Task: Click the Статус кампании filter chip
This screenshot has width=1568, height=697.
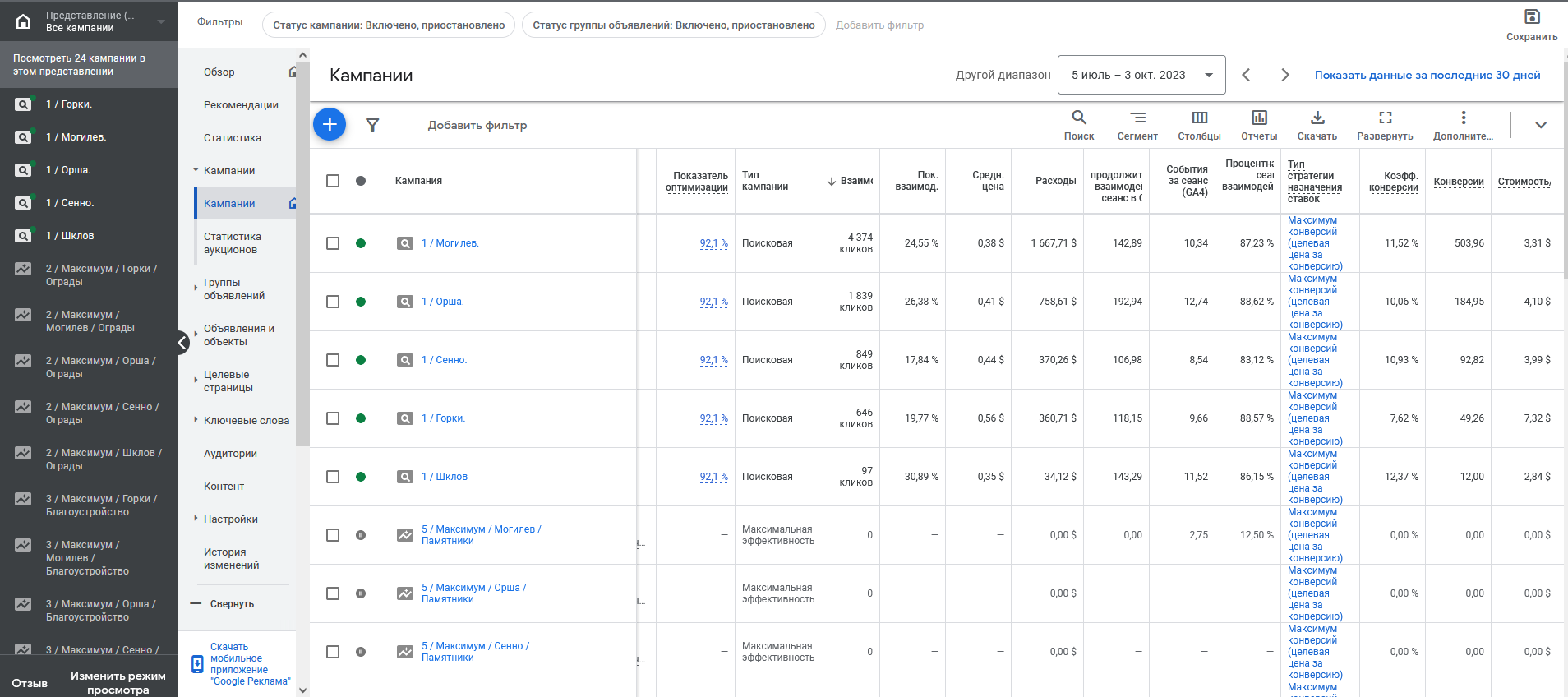Action: (x=389, y=25)
